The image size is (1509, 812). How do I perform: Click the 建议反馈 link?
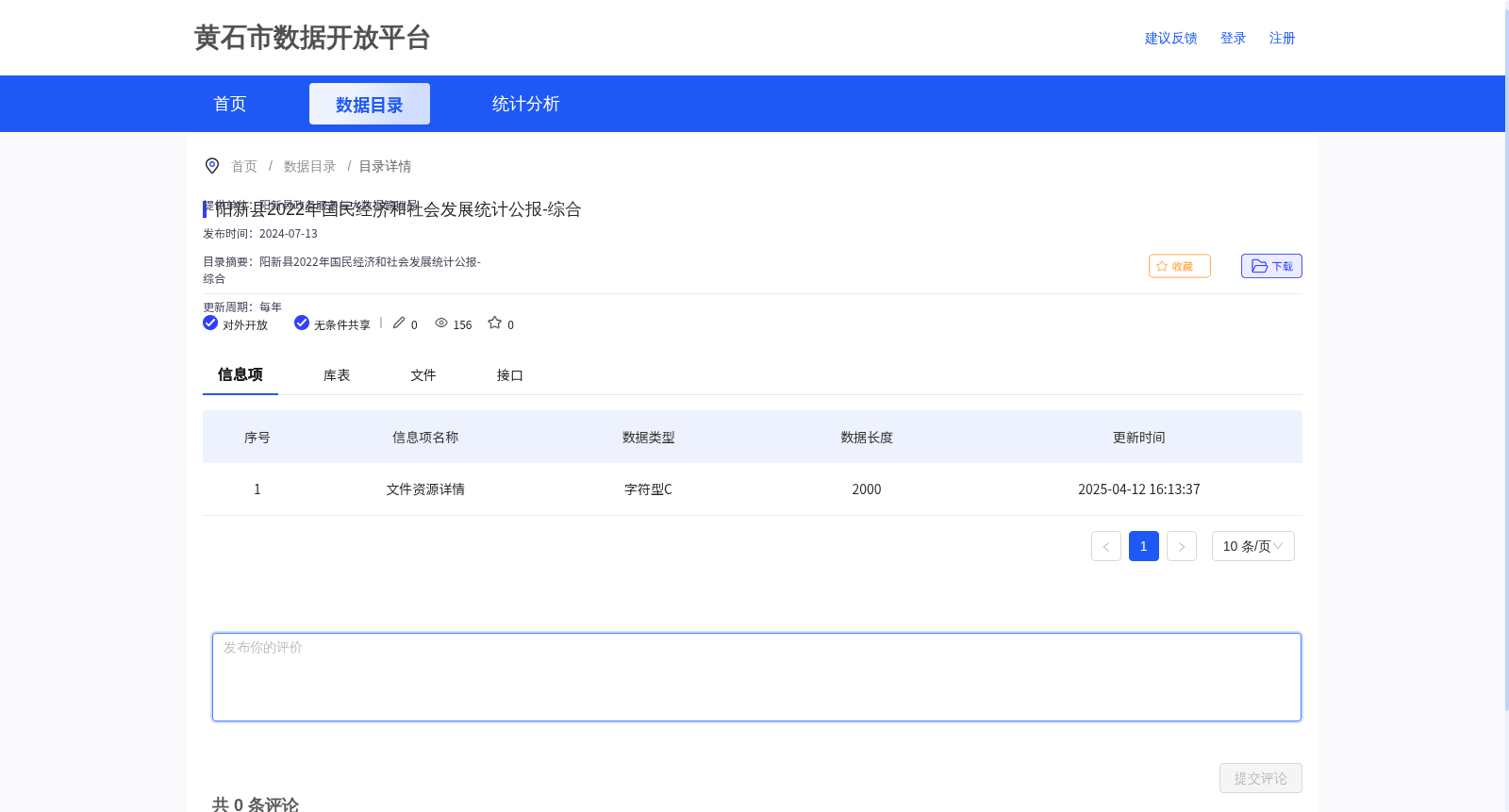coord(1171,38)
